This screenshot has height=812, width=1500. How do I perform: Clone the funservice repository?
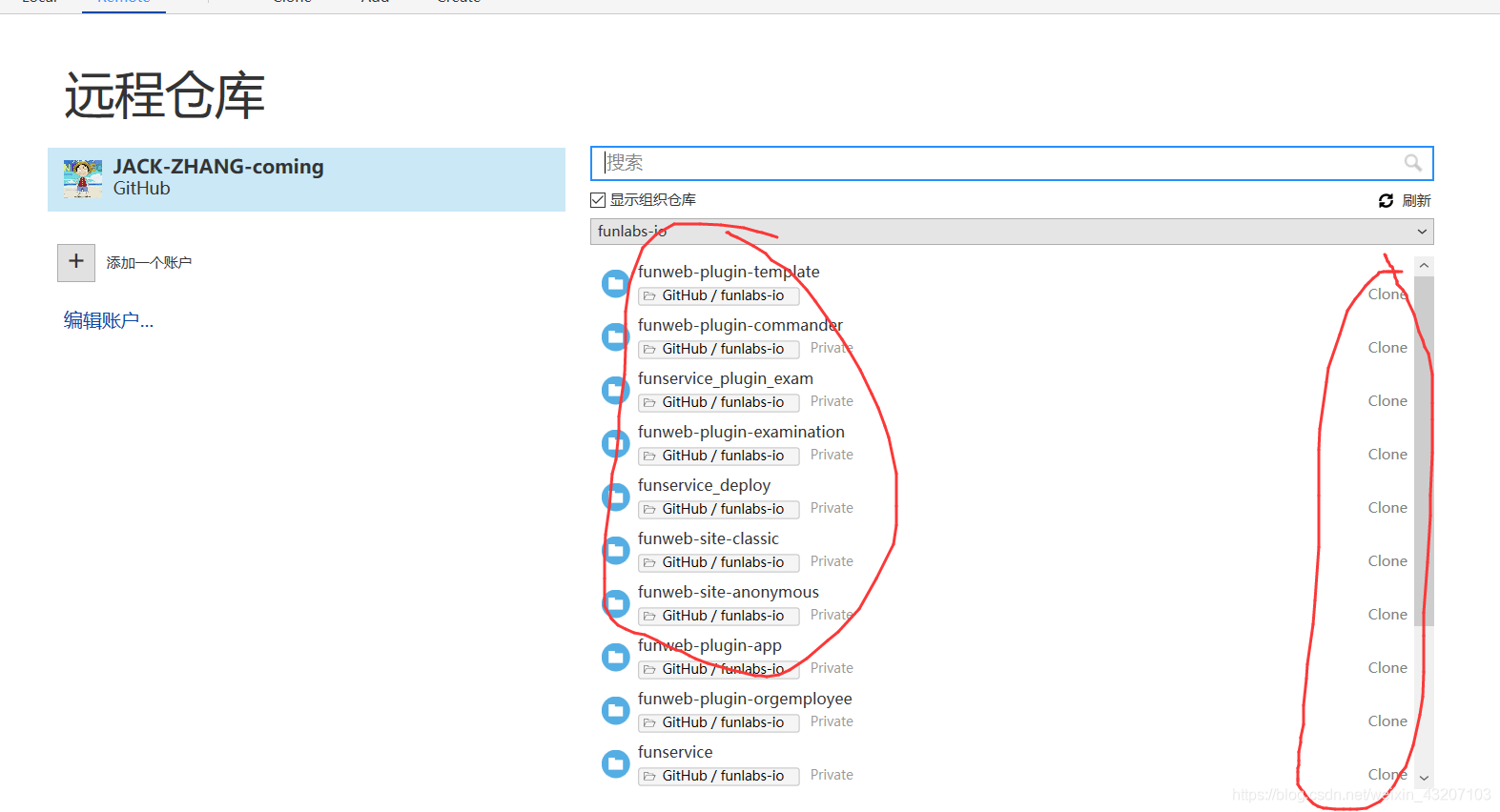click(x=1387, y=775)
